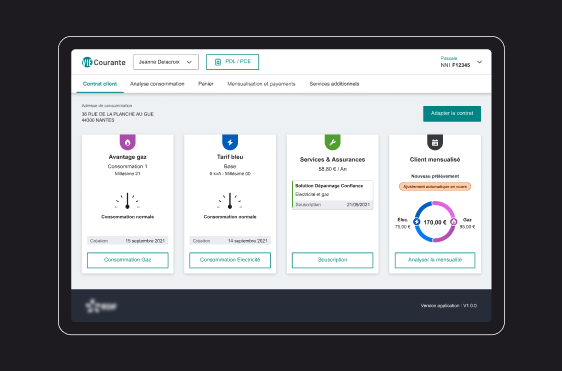Click the Version application V1.0.0 text
Image resolution: width=562 pixels, height=371 pixels.
[x=449, y=306]
